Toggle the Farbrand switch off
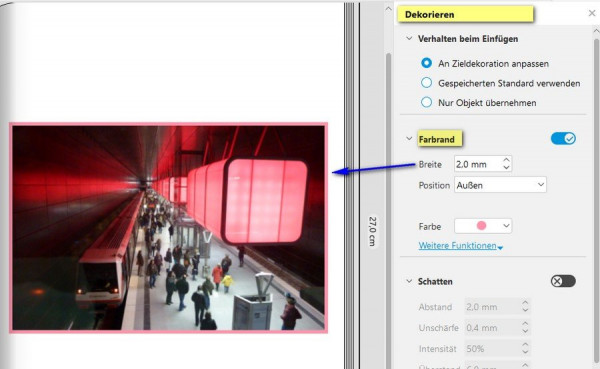 (x=563, y=138)
